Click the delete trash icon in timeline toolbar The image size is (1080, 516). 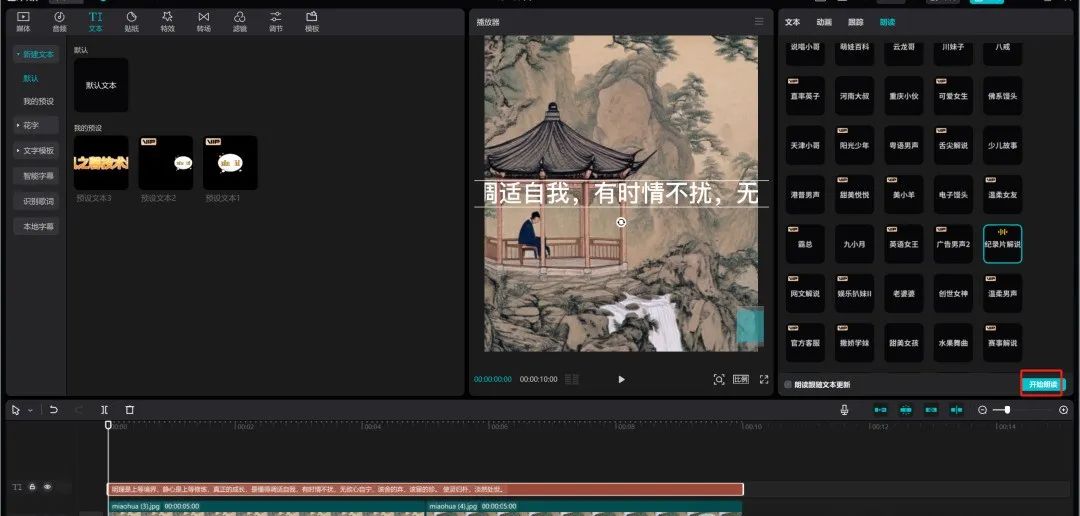[129, 410]
